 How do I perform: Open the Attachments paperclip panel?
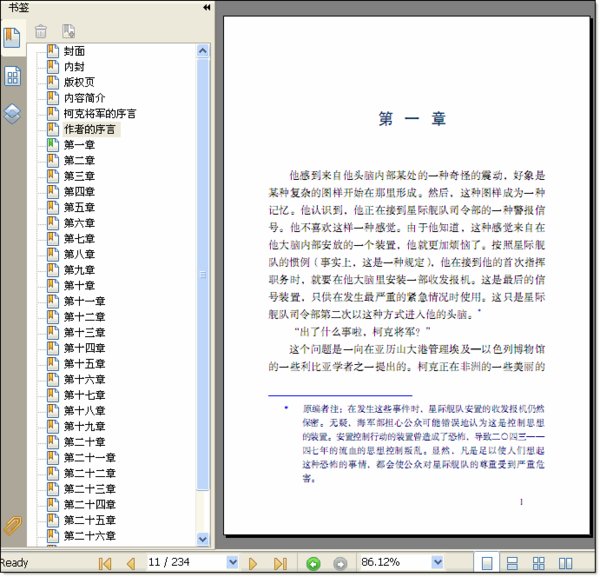coord(12,527)
